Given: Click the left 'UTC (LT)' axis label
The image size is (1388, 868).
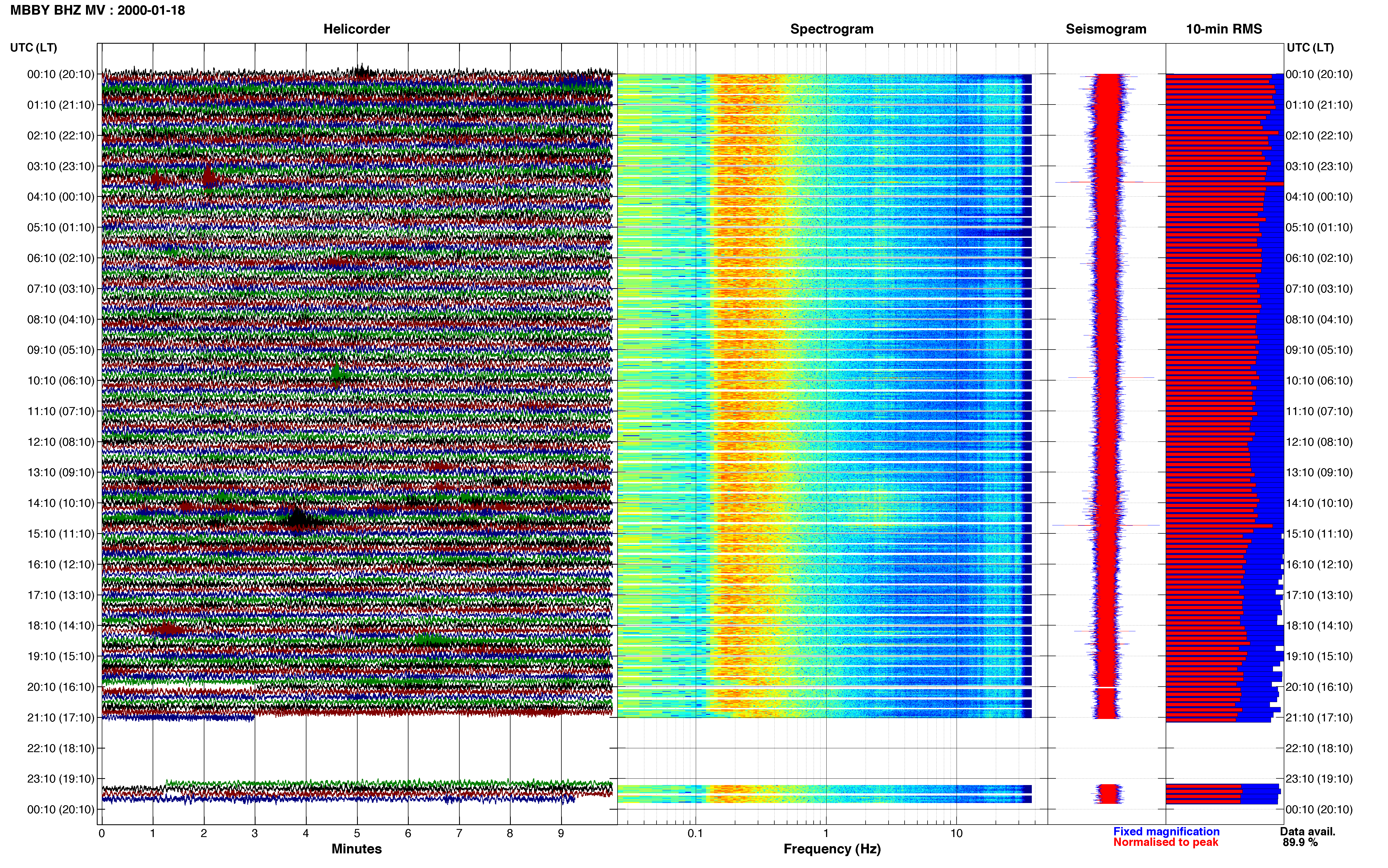Looking at the screenshot, I should (x=33, y=48).
